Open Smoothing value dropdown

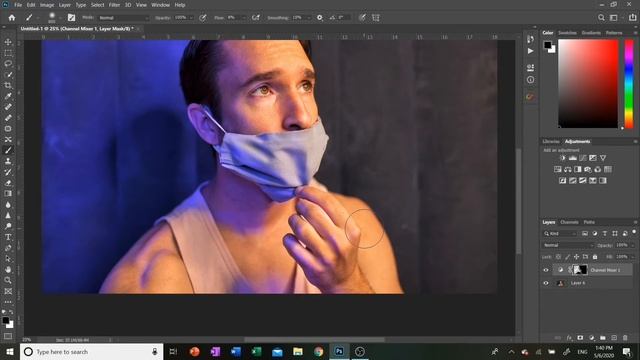coord(309,18)
